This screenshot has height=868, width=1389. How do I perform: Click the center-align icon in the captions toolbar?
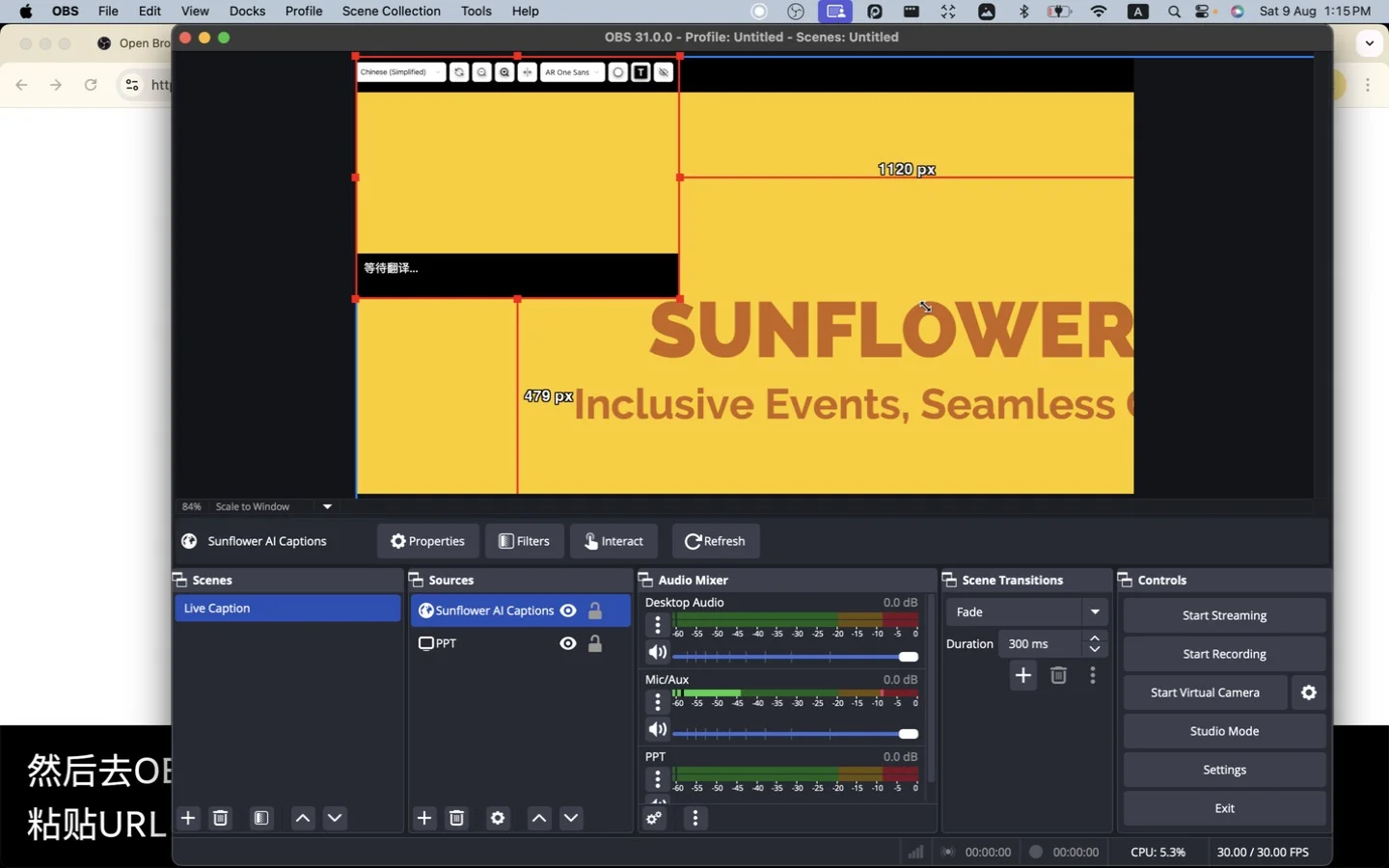(528, 72)
